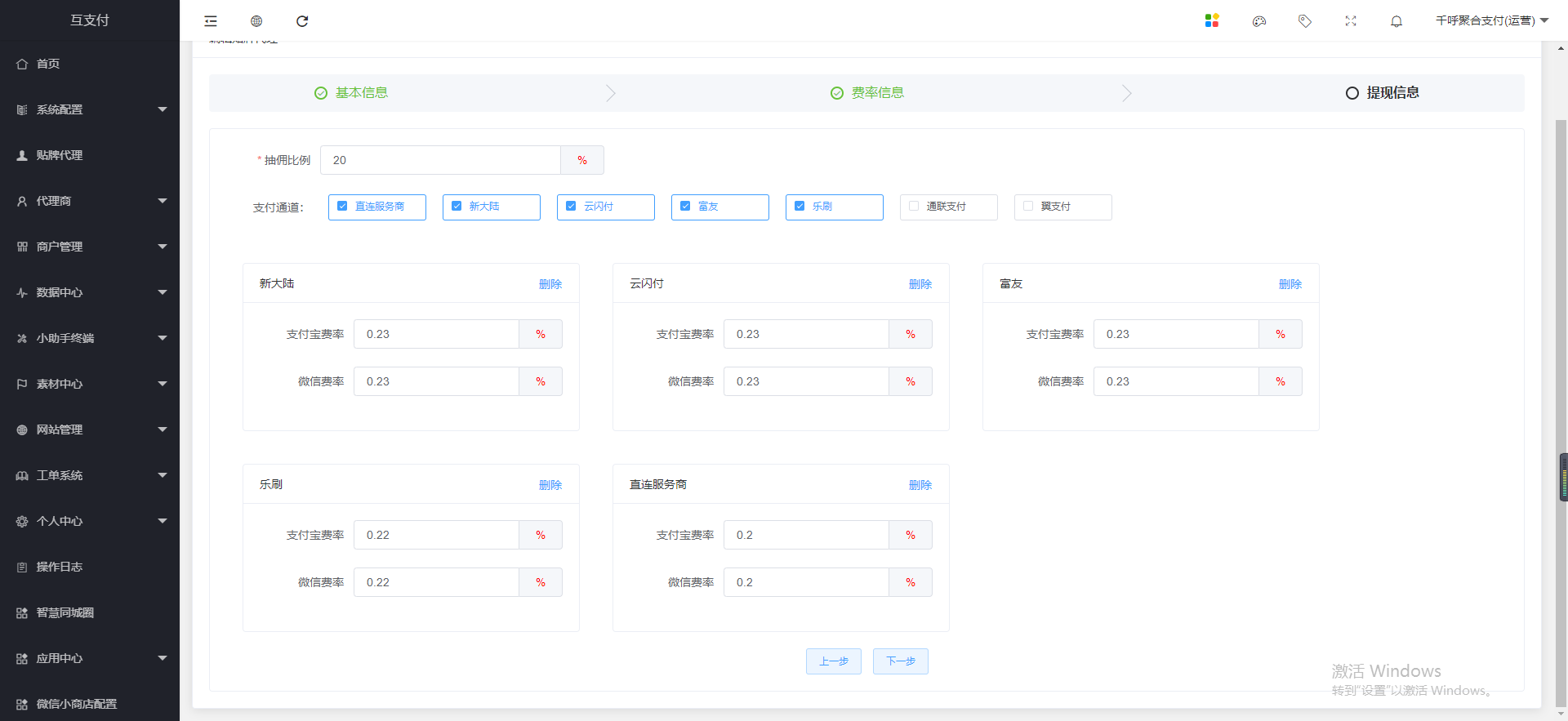Screen dimensions: 1568x721
Task: Expand the 小助手终端 menu arrow
Action: [x=163, y=338]
